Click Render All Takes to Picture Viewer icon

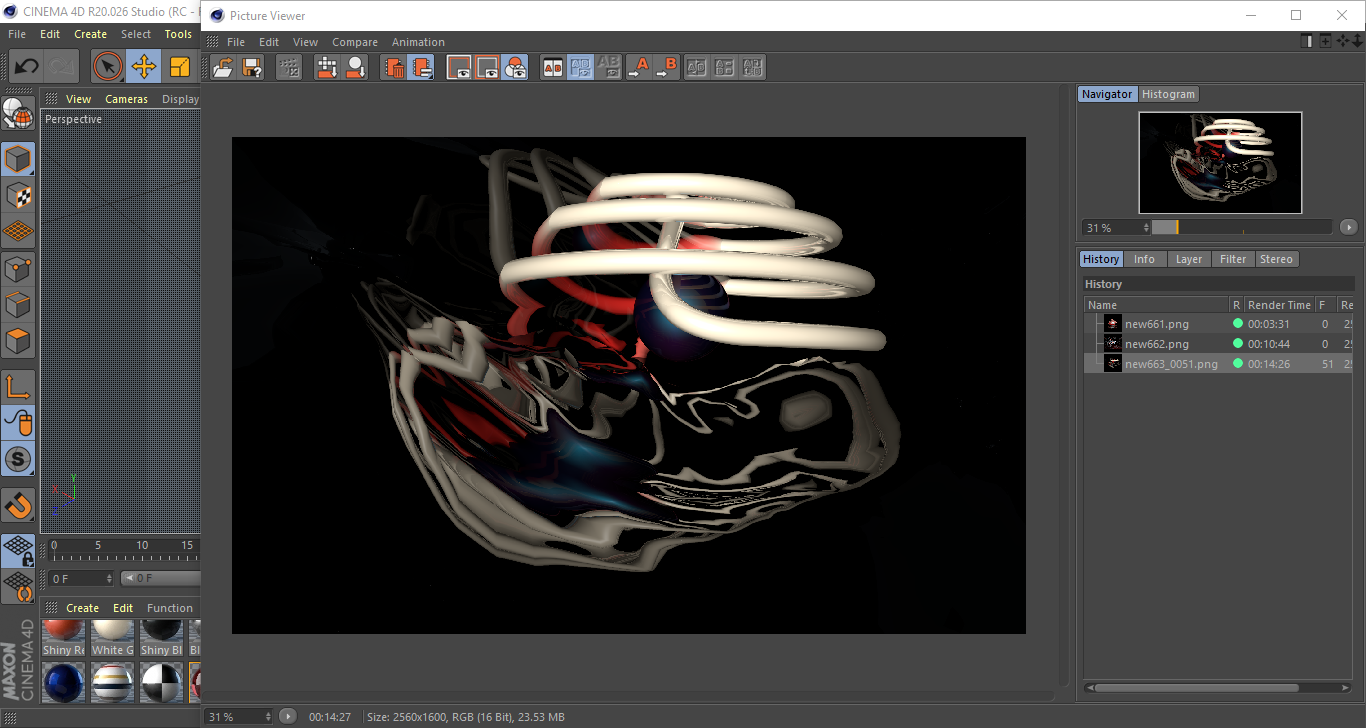[327, 67]
